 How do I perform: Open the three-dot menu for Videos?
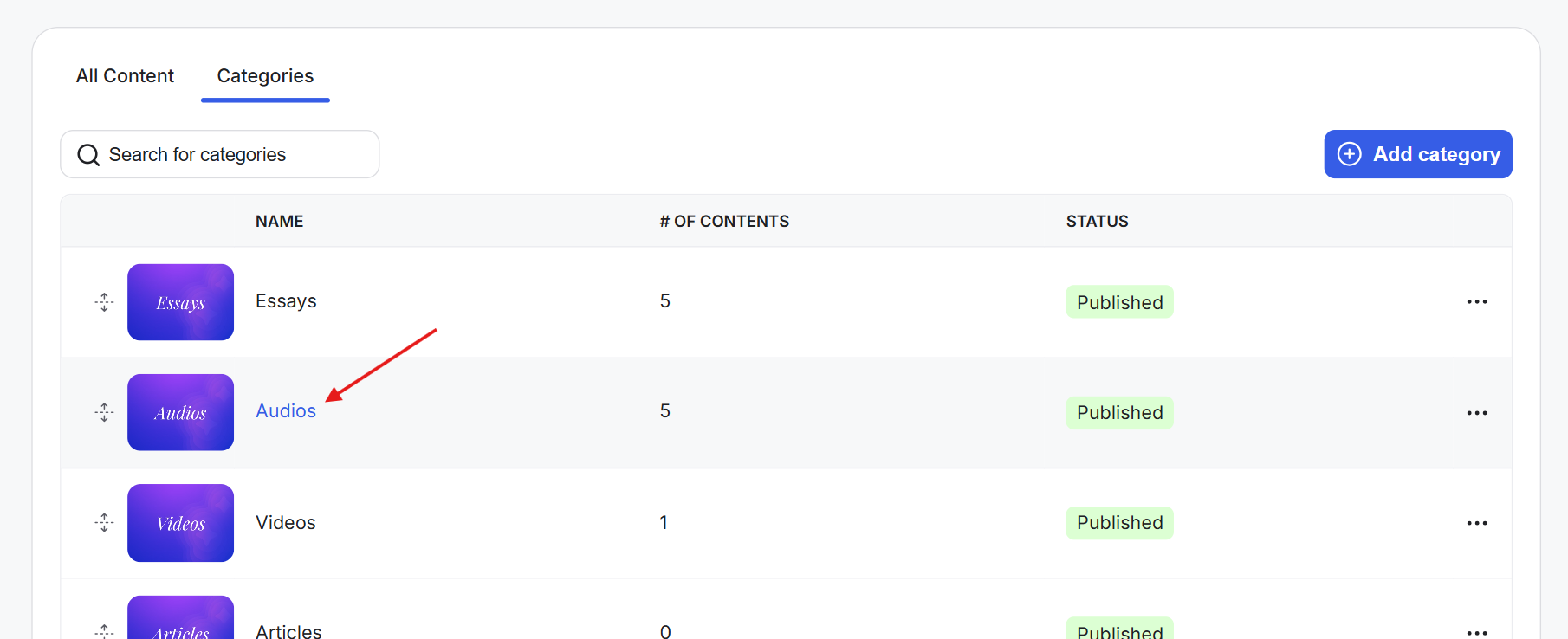point(1476,523)
